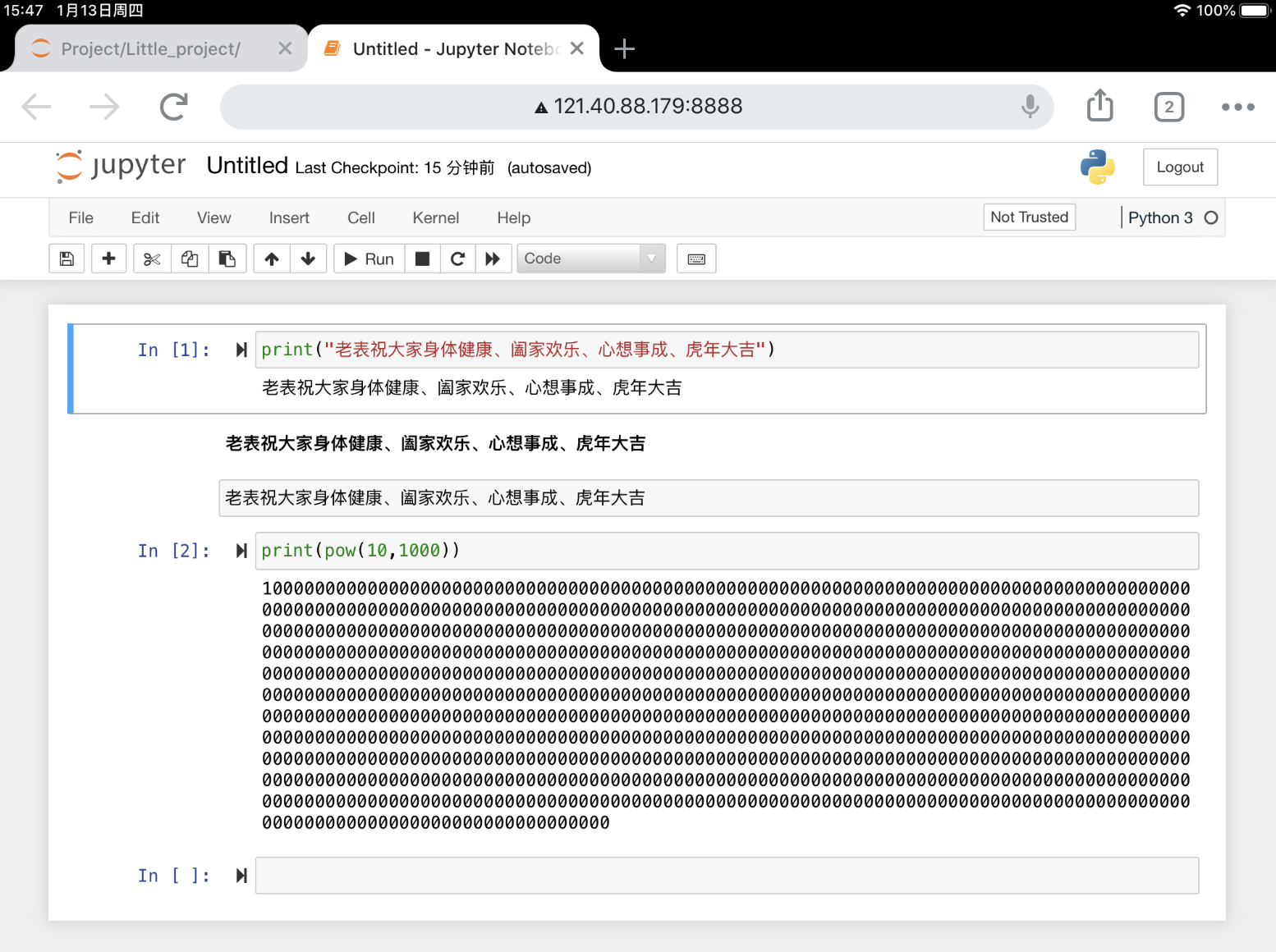Click the output of the first print cell

tap(472, 388)
